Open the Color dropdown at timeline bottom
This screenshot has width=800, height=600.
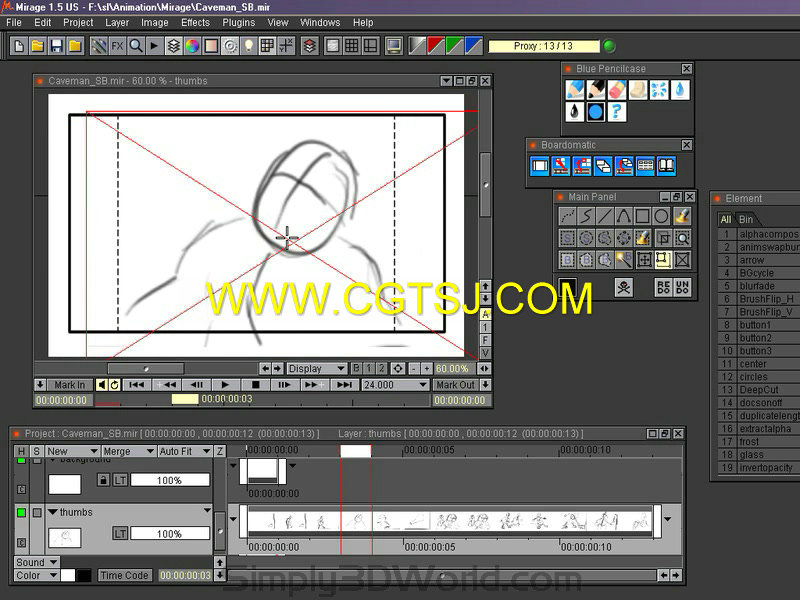click(x=36, y=576)
